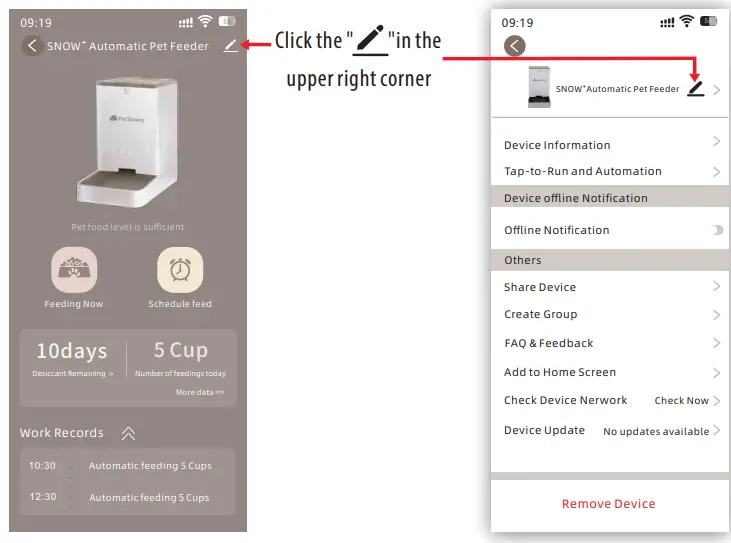Screen dimensions: 731x543
Task: Tap the back arrow on the device settings screen
Action: click(514, 46)
